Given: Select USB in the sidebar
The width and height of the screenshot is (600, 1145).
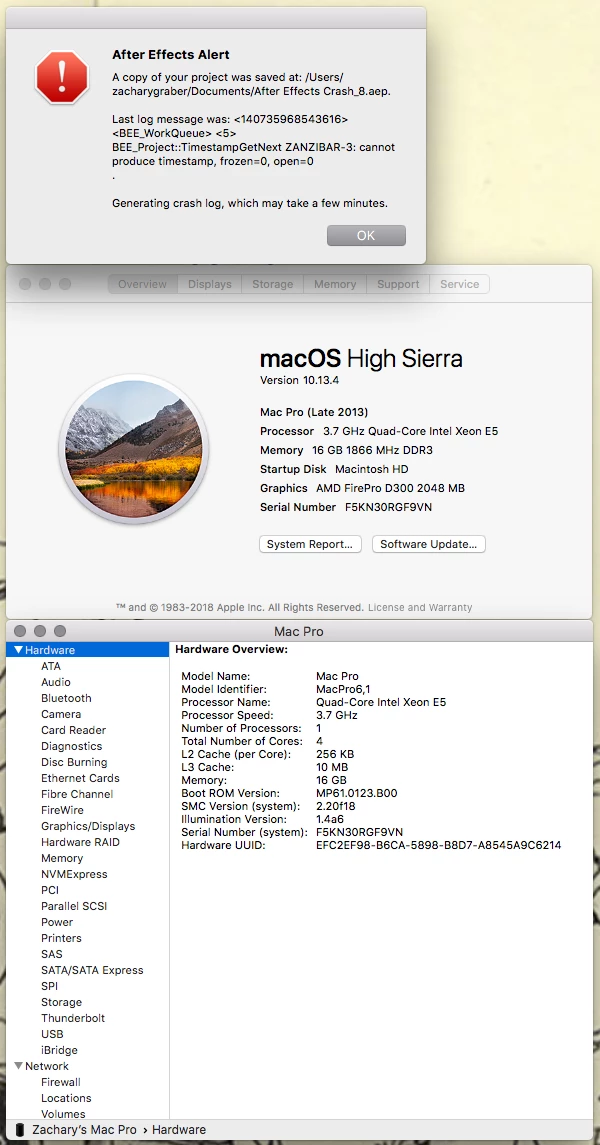Looking at the screenshot, I should [52, 1034].
